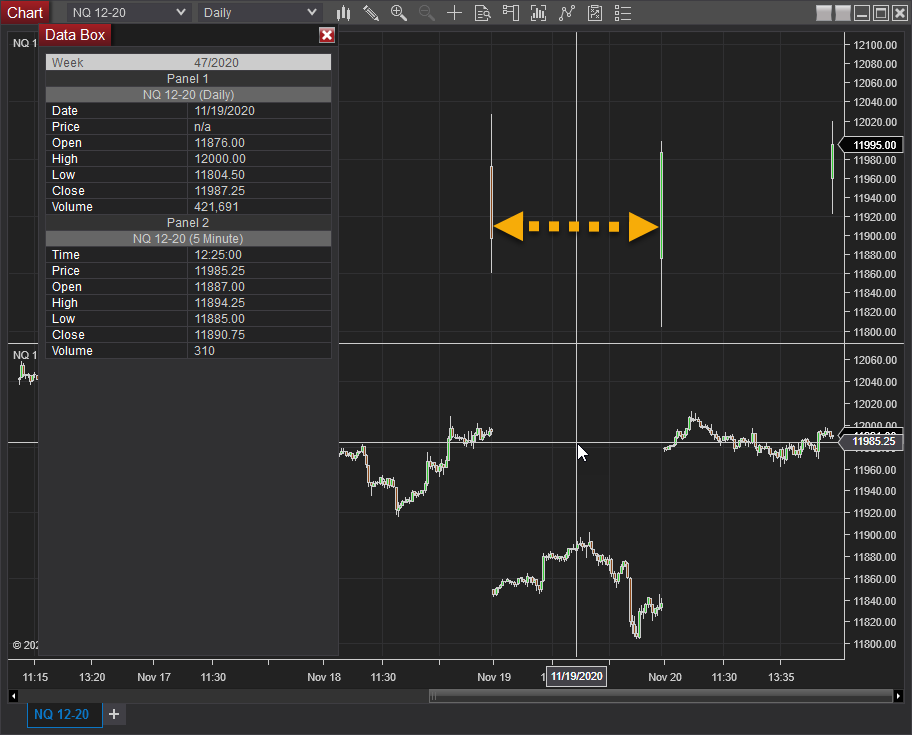
Task: Click the left arrow of horizontal scrollbar
Action: (13, 695)
